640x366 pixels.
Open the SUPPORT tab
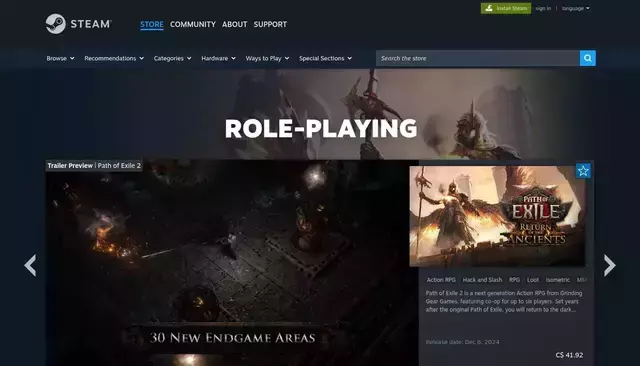point(270,24)
